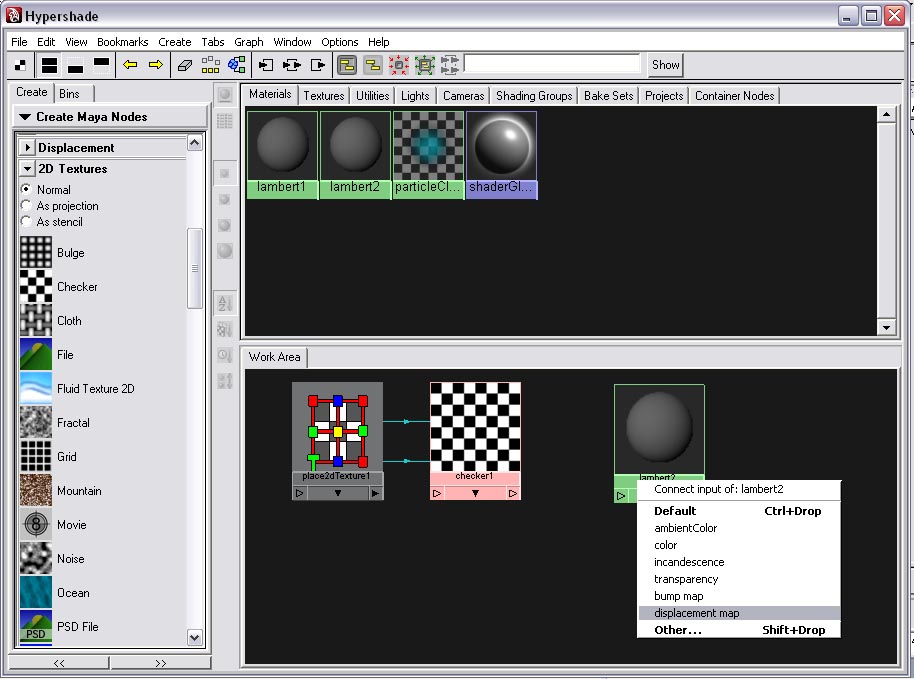
Task: Choose displacement map in the connect menu
Action: (x=739, y=613)
